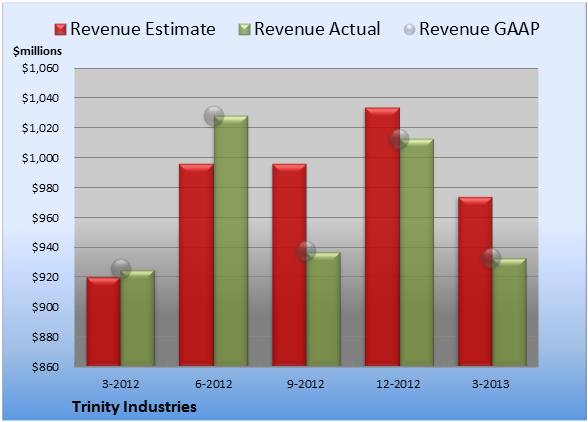Click the 6-2012 quarter label

click(x=213, y=384)
